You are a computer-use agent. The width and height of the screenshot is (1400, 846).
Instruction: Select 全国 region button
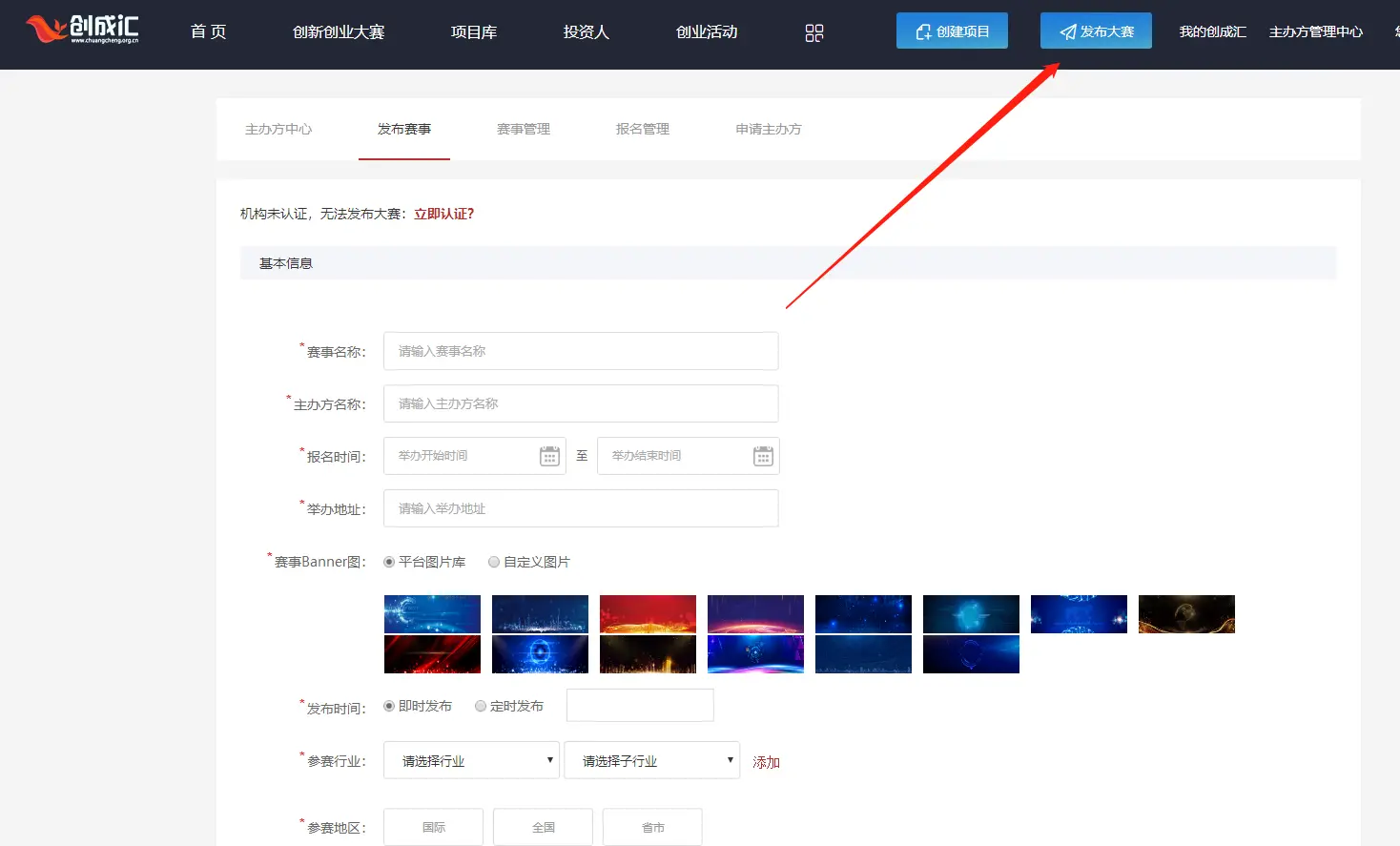coord(543,827)
